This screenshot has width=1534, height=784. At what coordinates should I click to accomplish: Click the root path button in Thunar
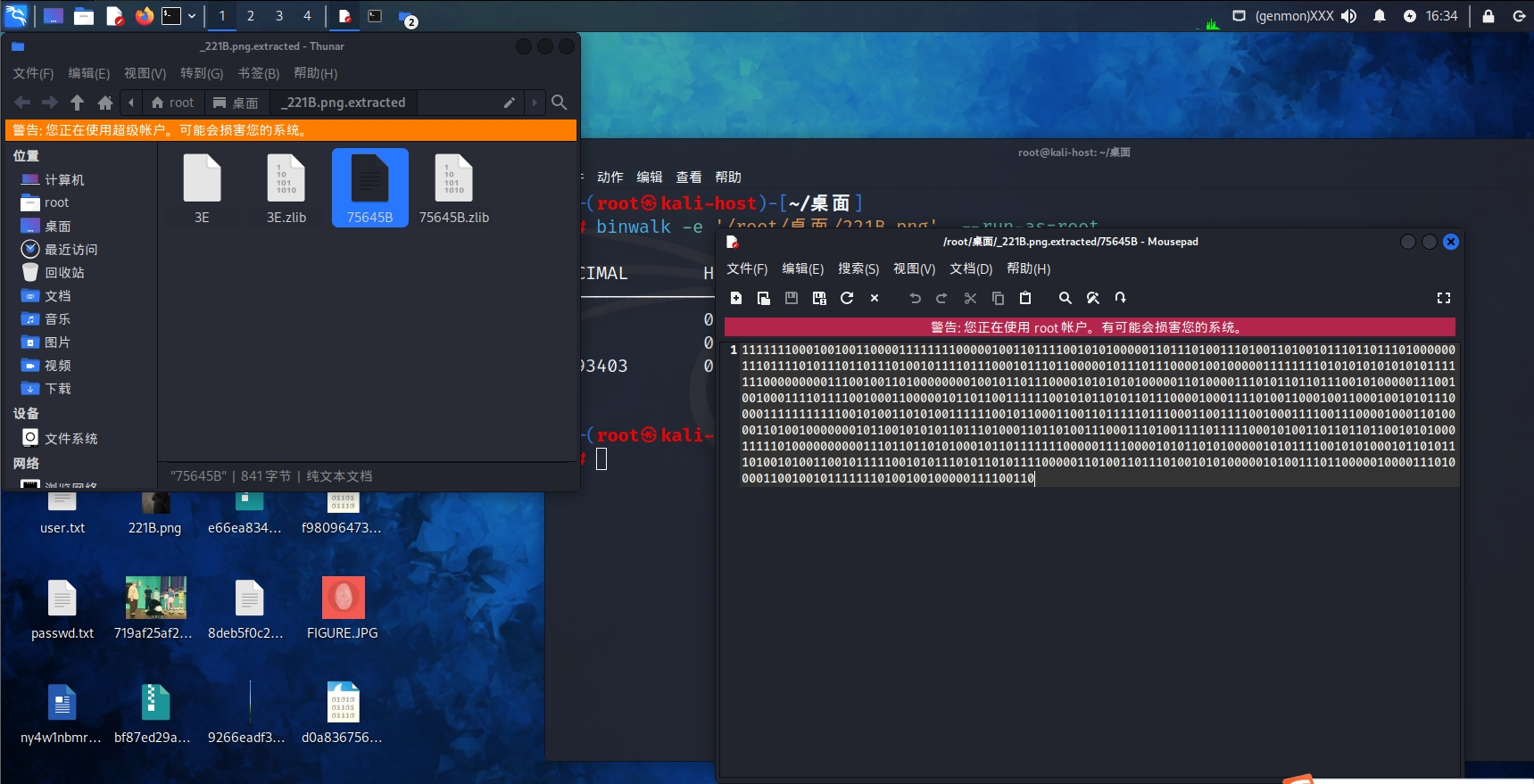pyautogui.click(x=172, y=103)
